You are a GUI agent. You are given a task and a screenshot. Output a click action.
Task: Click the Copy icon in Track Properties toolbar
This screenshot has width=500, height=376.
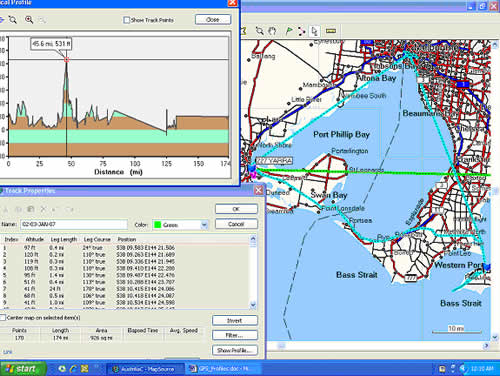click(18, 209)
